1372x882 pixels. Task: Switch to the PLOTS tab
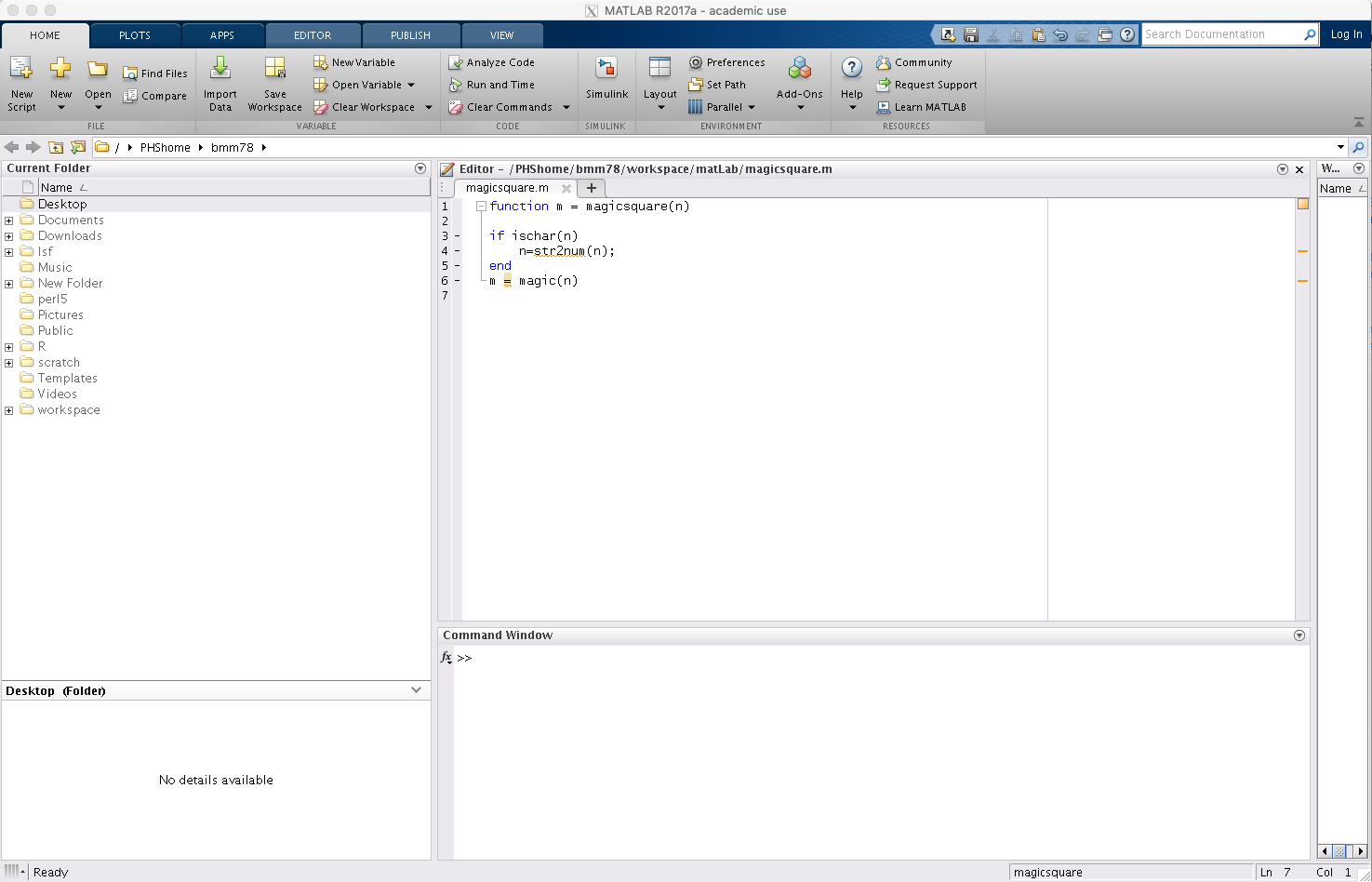135,35
